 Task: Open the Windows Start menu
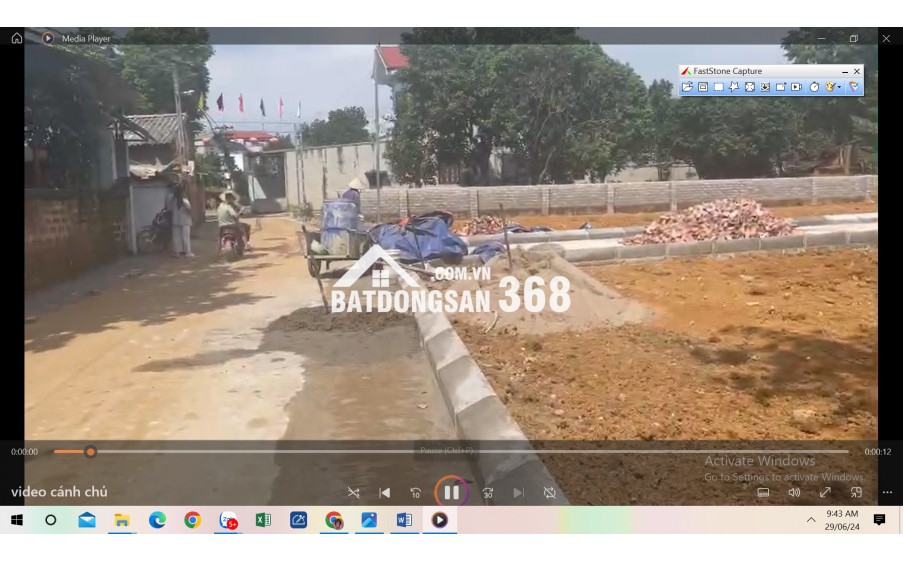click(17, 520)
